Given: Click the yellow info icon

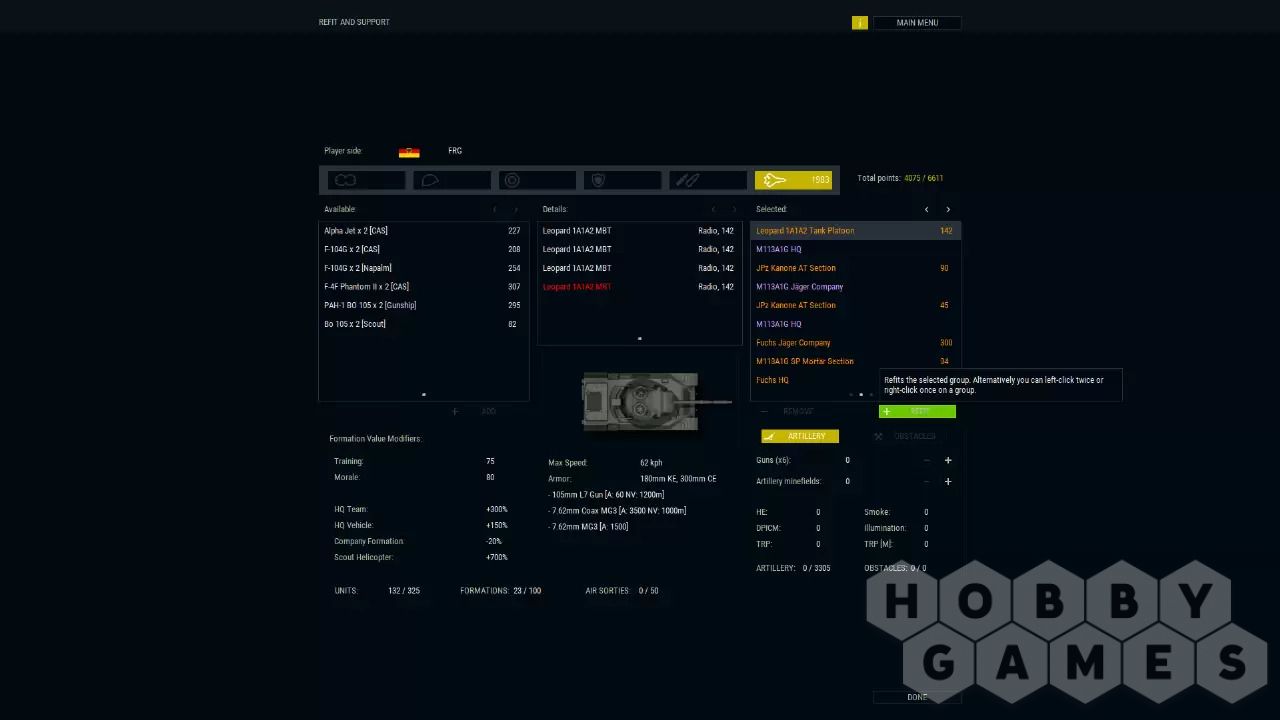Looking at the screenshot, I should click(x=860, y=22).
